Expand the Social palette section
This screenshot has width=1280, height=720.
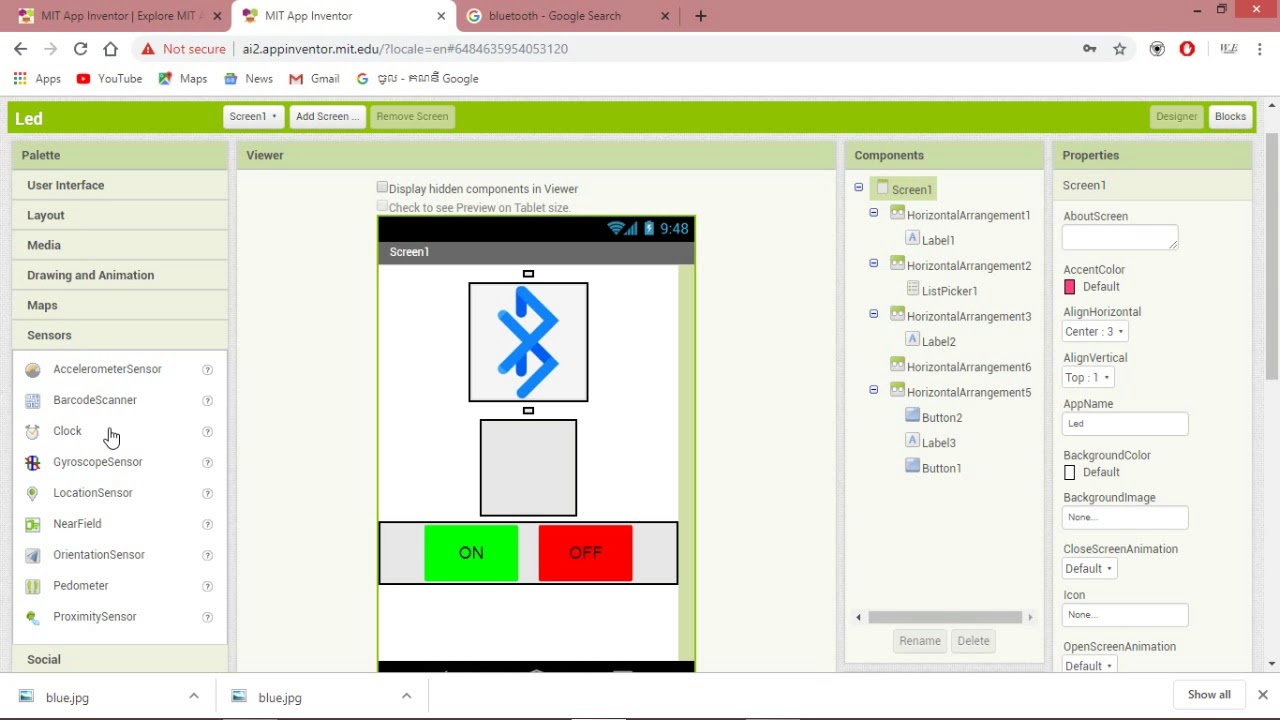coord(120,659)
